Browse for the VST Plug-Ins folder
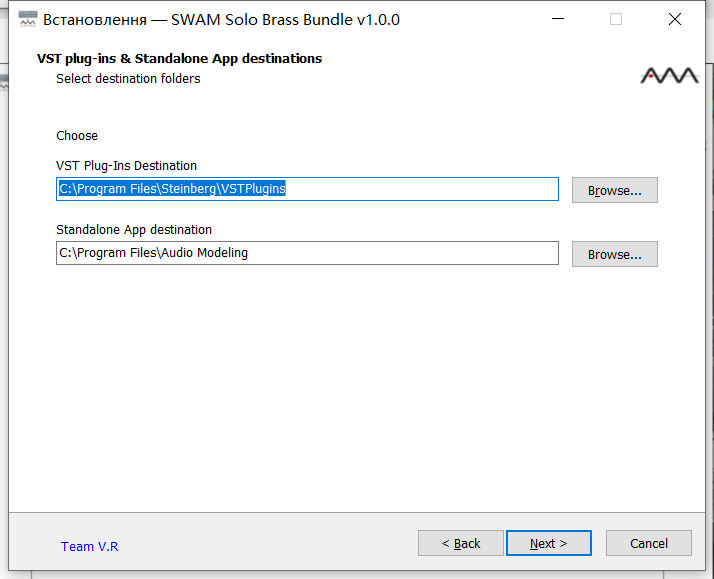The image size is (714, 579). (x=615, y=190)
